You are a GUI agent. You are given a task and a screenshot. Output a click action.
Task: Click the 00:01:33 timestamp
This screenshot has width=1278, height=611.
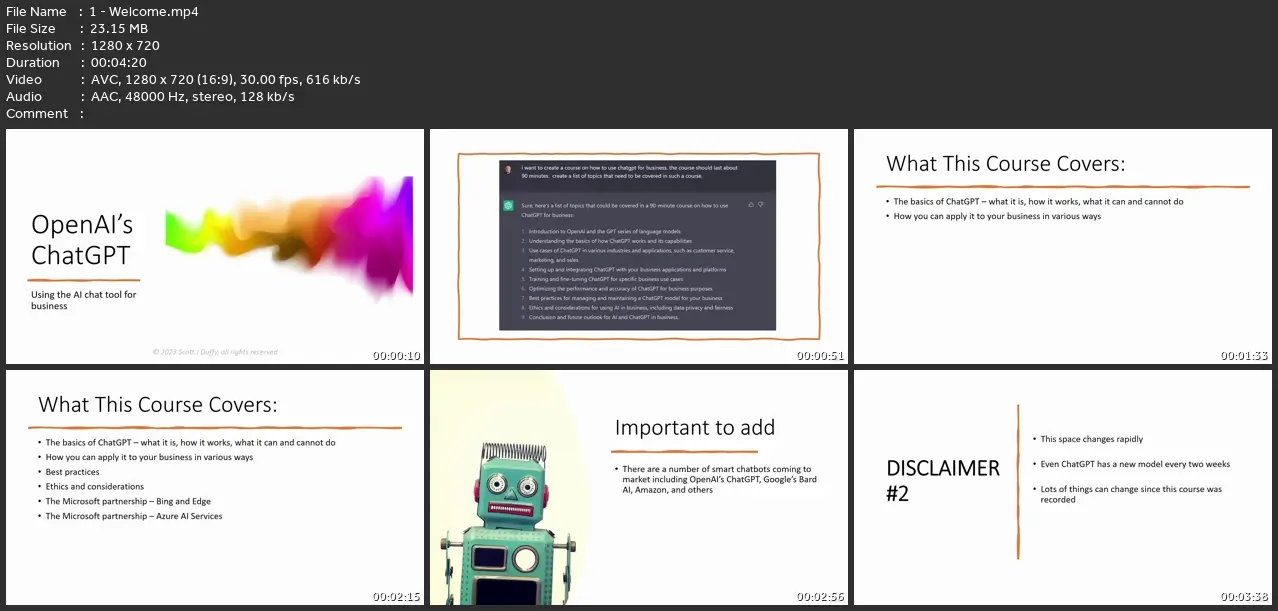pyautogui.click(x=1245, y=356)
